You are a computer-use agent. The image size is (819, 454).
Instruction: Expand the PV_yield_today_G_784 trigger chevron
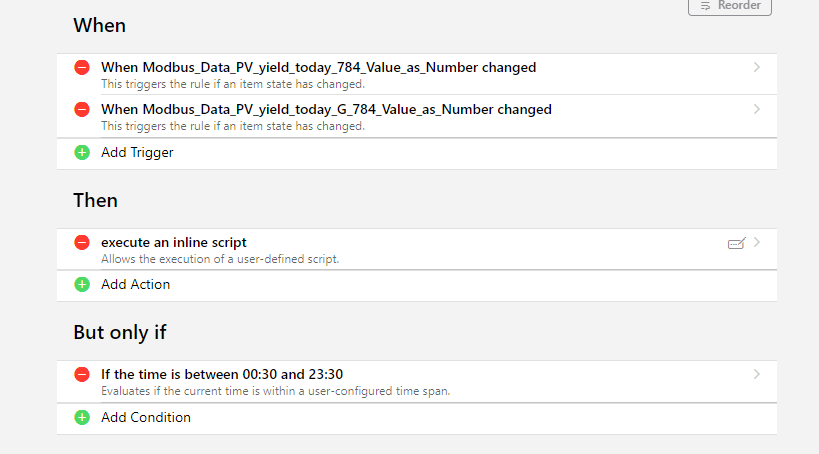pos(757,109)
